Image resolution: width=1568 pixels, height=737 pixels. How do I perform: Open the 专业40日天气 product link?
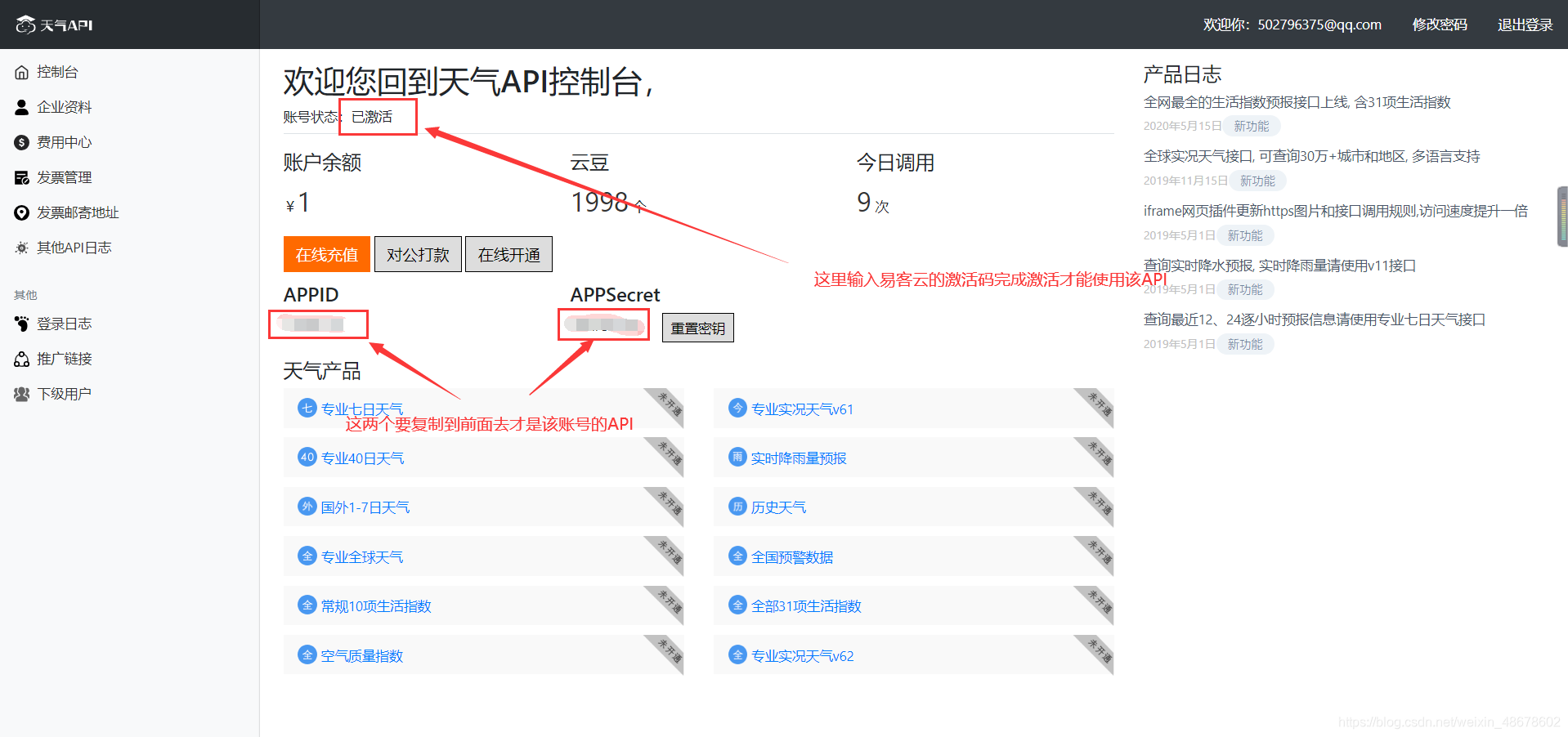click(362, 458)
